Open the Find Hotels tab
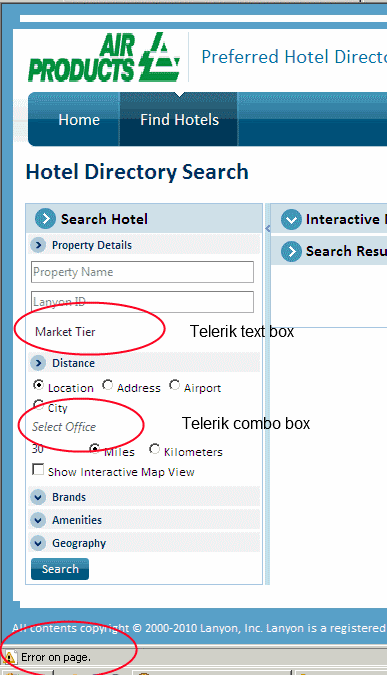 click(x=179, y=120)
